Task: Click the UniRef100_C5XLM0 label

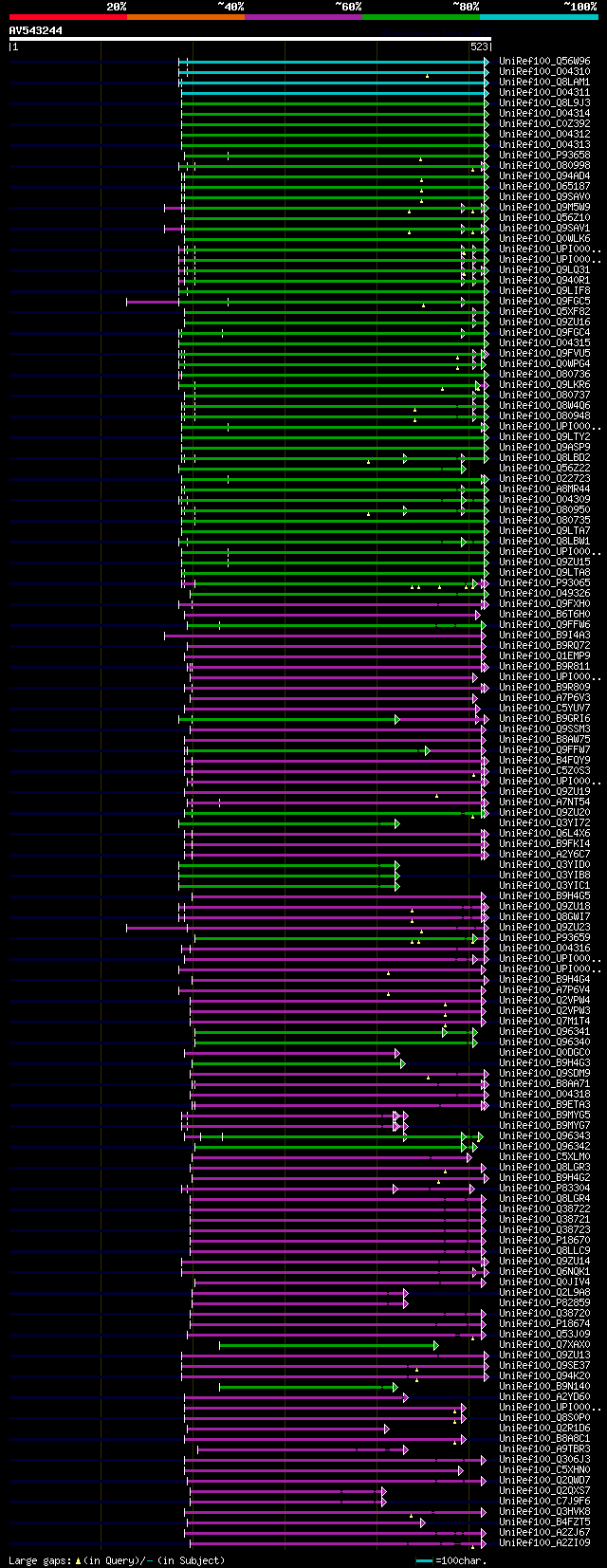Action: pyautogui.click(x=544, y=1156)
